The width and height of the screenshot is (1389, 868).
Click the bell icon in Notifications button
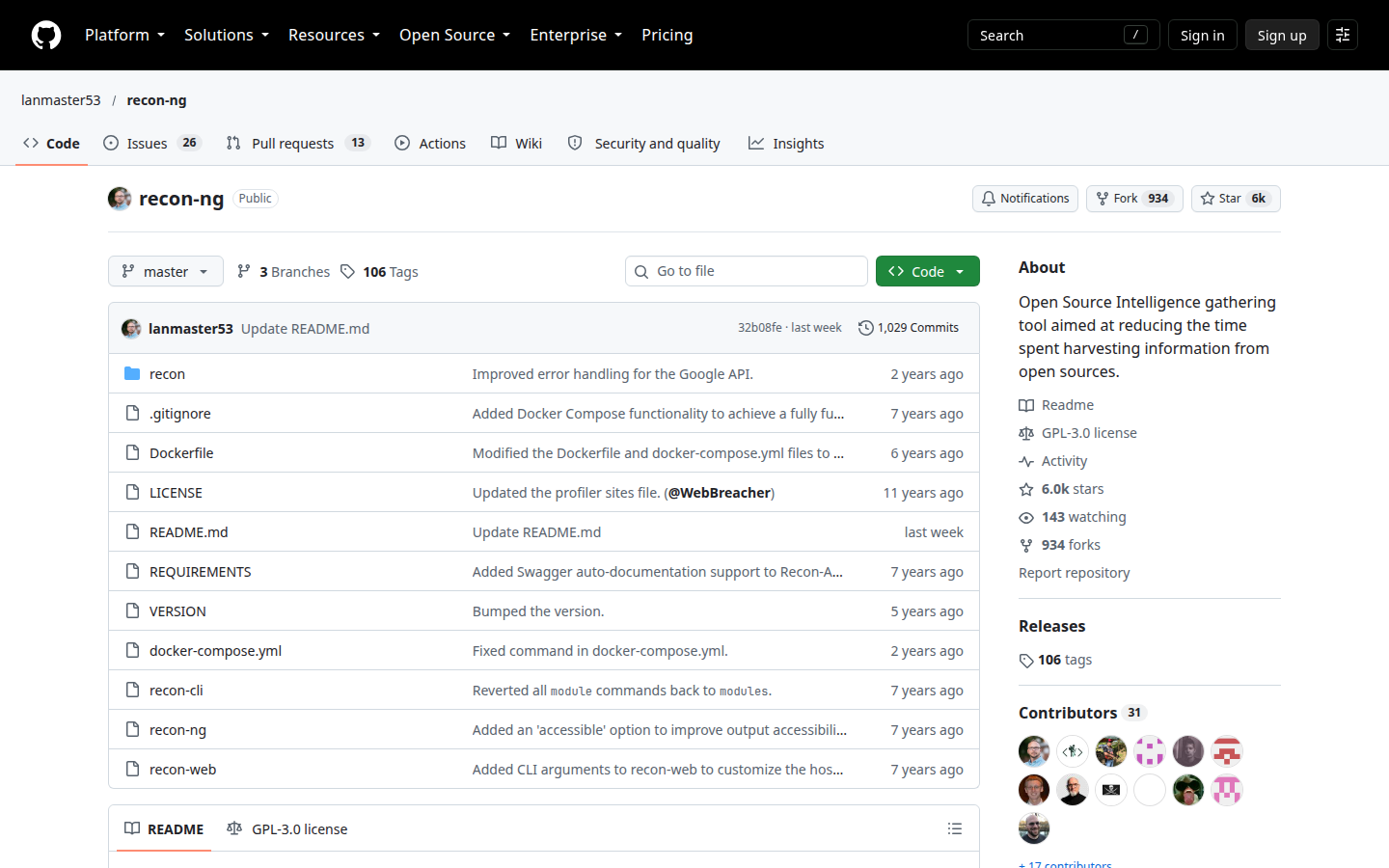pyautogui.click(x=989, y=199)
